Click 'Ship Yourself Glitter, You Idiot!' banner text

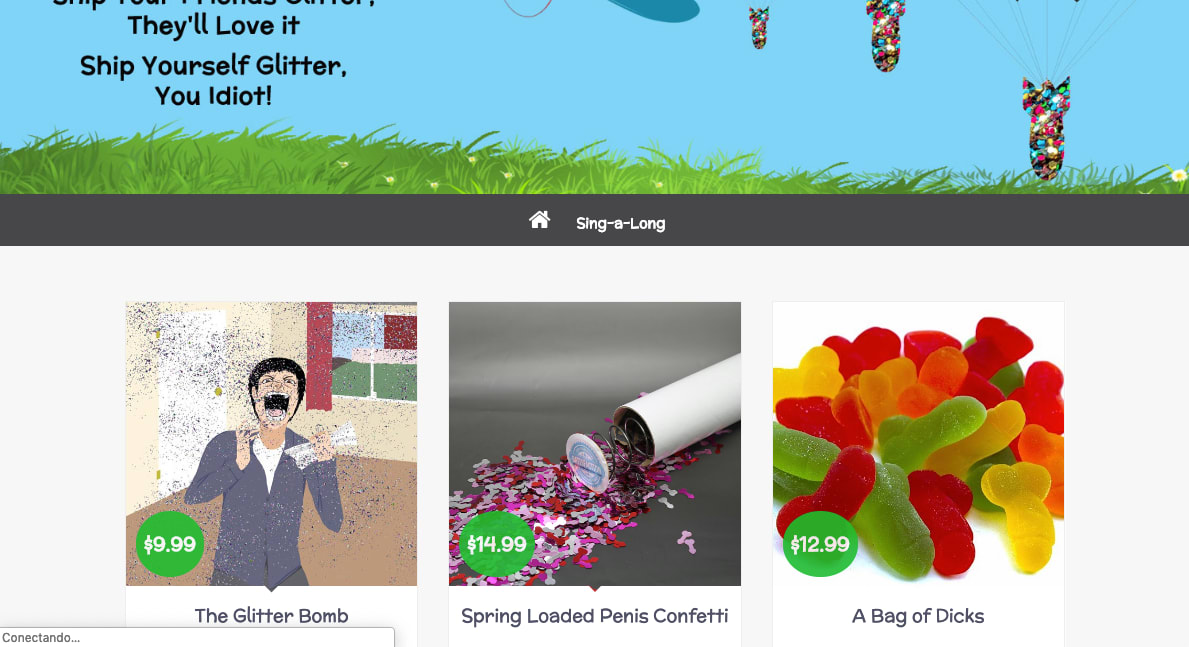click(213, 80)
